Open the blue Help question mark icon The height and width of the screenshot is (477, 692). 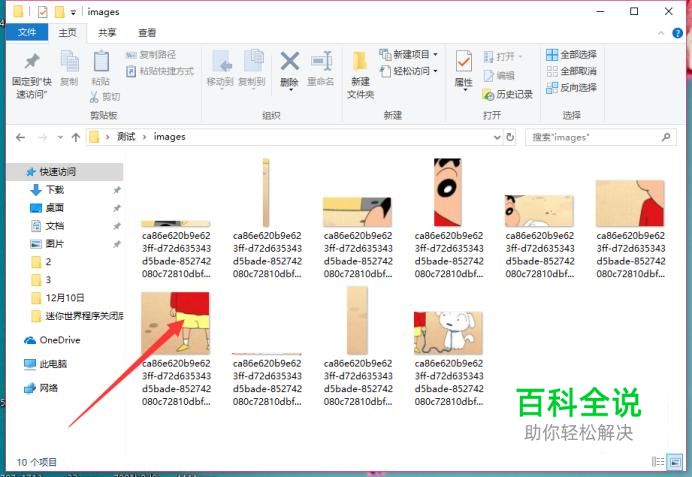pyautogui.click(x=677, y=33)
